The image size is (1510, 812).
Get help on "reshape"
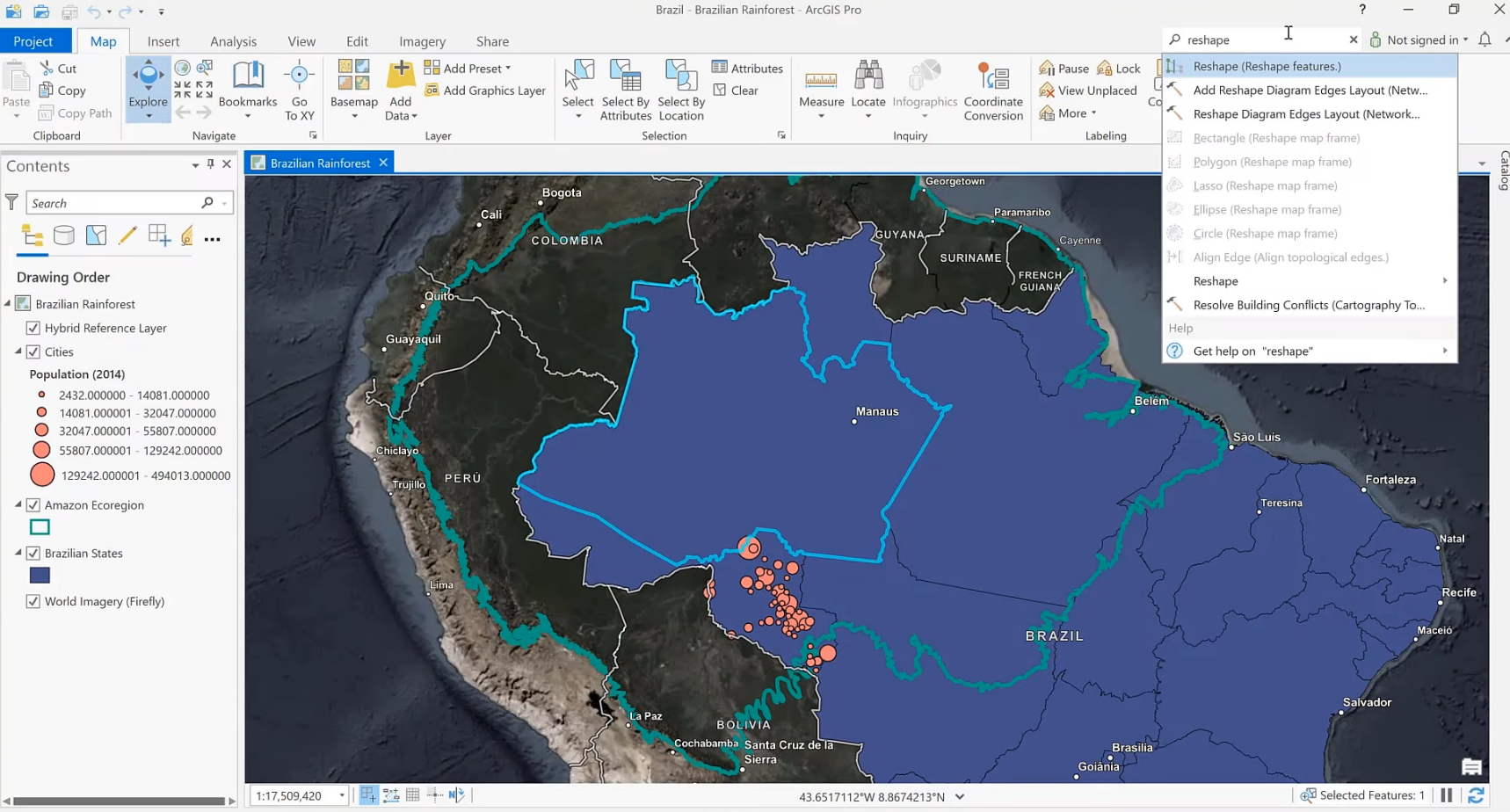pyautogui.click(x=1310, y=351)
